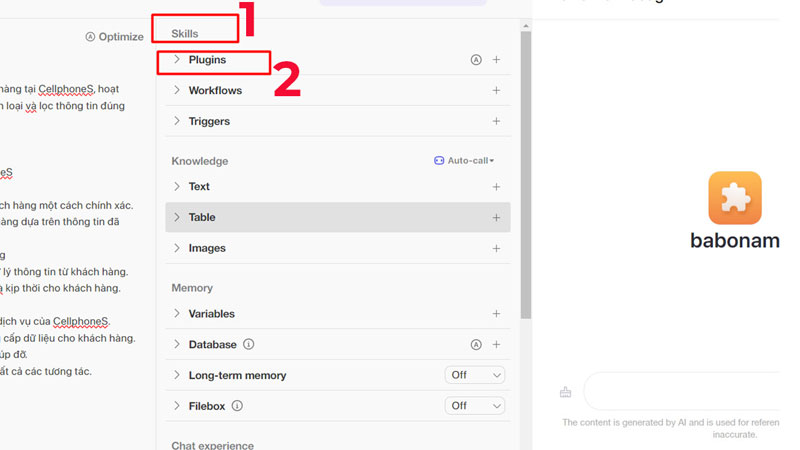Expand the Workflows section
The width and height of the screenshot is (800, 450).
177,91
